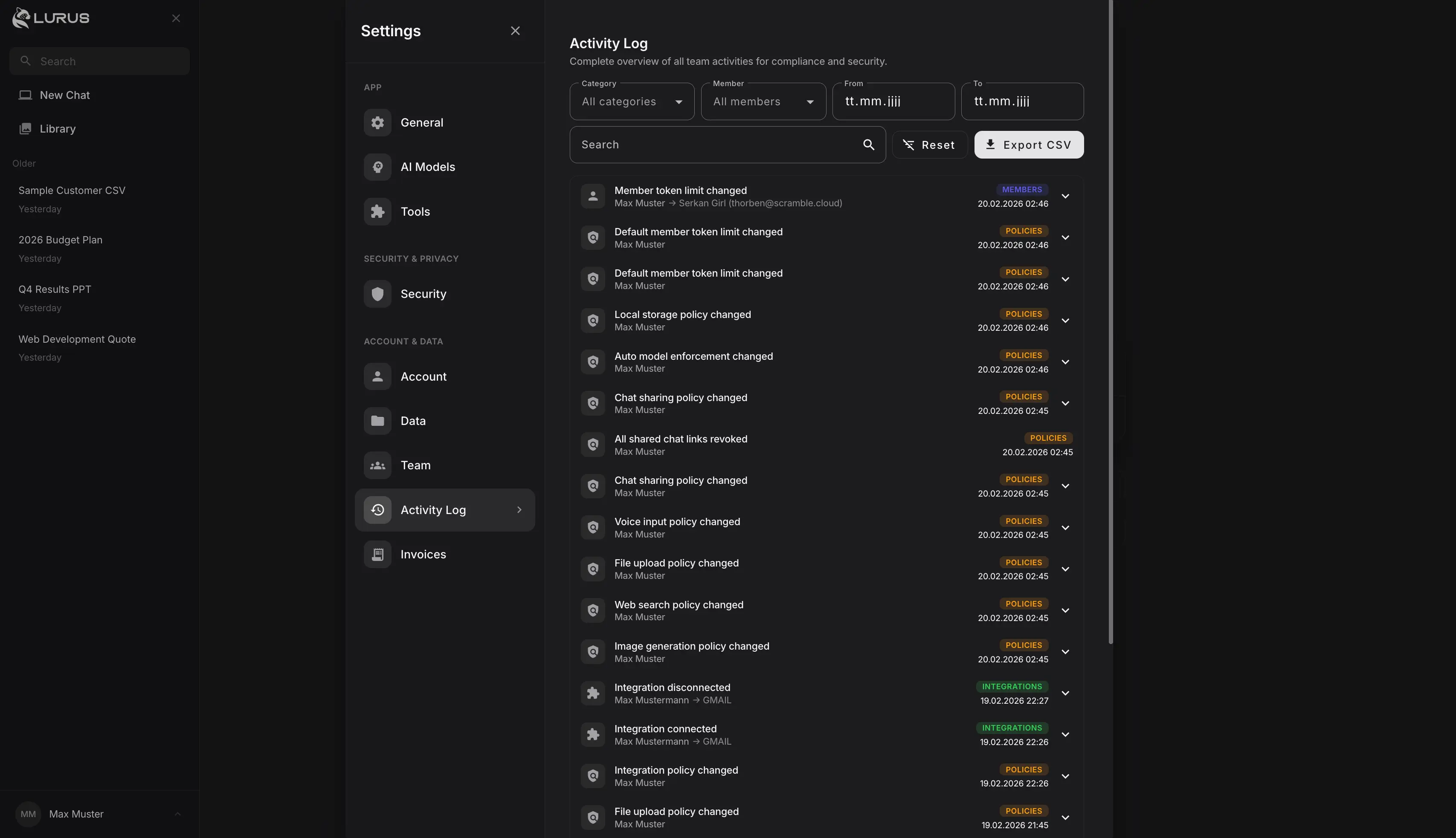Reset the activity log filters
Viewport: 1456px width, 838px height.
928,144
